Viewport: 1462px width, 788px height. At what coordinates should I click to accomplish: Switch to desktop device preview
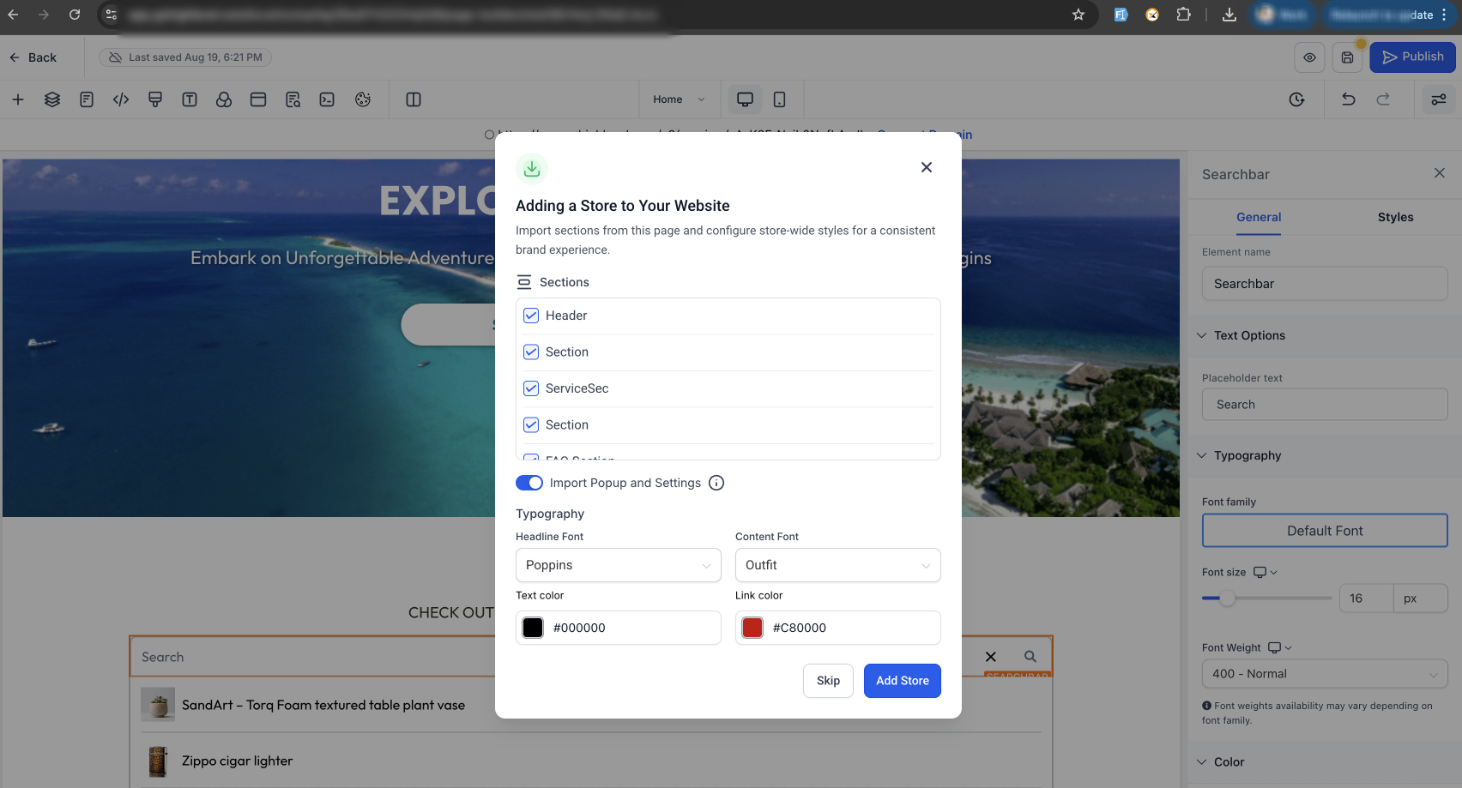pos(745,100)
